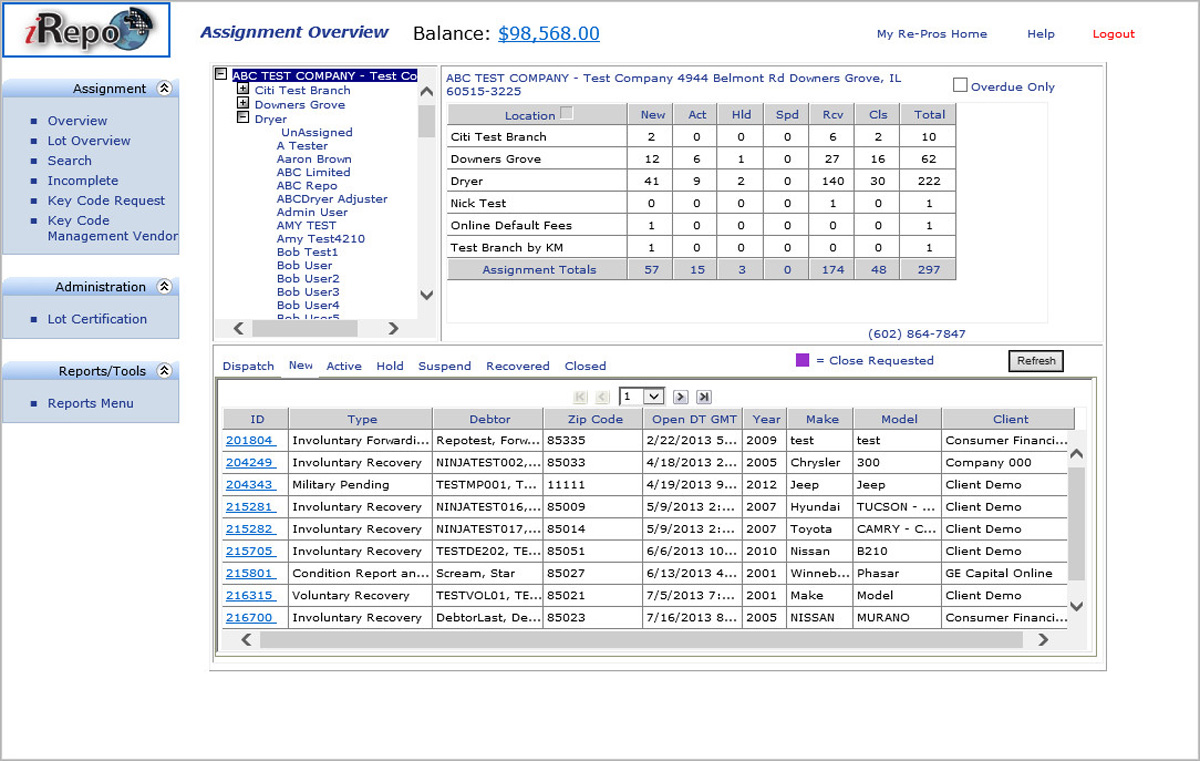Switch to the Active tab
1200x761 pixels.
click(344, 366)
